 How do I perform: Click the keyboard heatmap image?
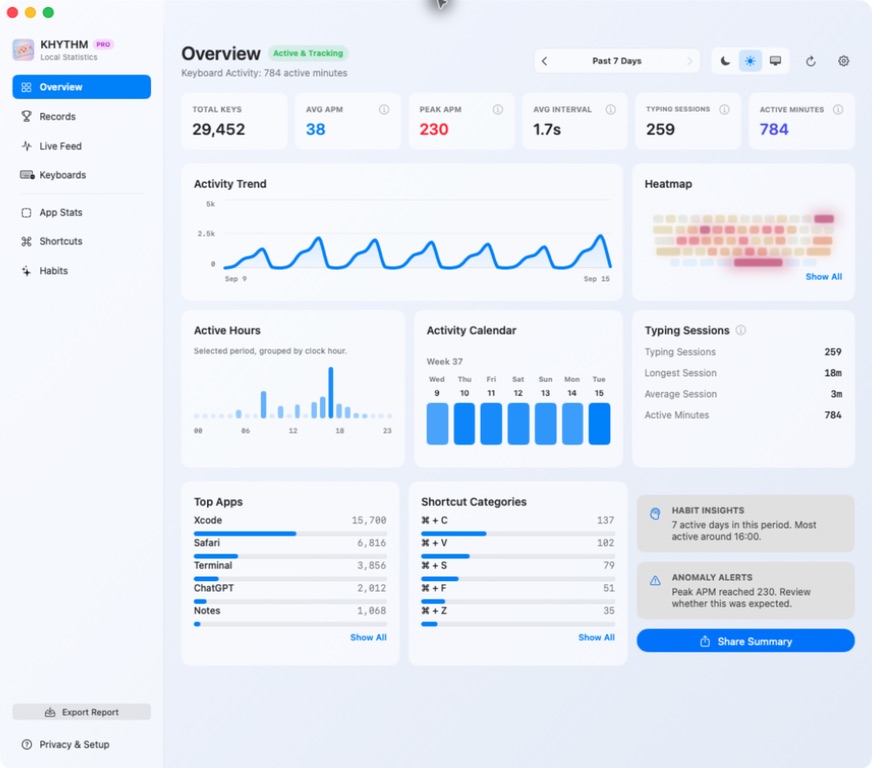pyautogui.click(x=744, y=240)
